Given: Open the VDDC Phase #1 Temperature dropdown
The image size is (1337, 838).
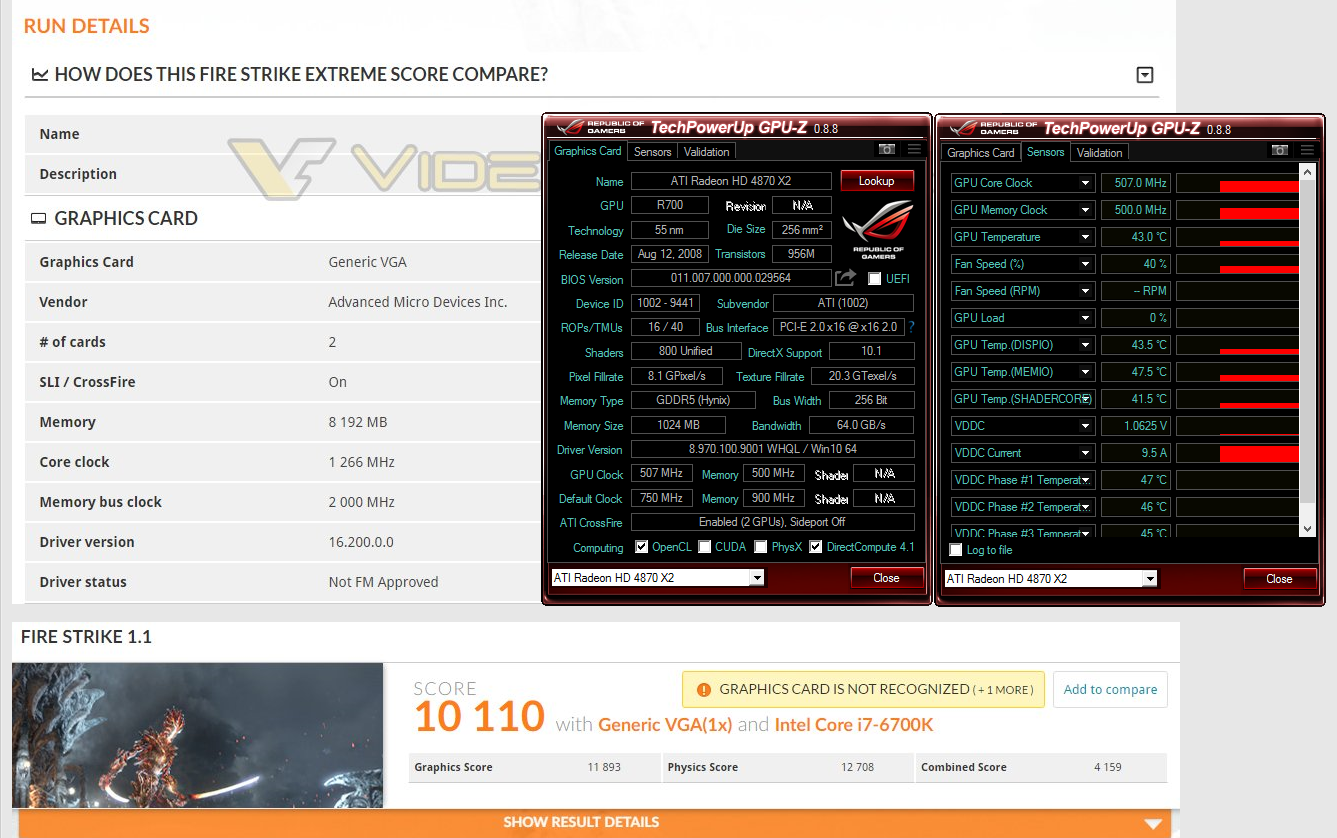Looking at the screenshot, I should coord(1086,480).
